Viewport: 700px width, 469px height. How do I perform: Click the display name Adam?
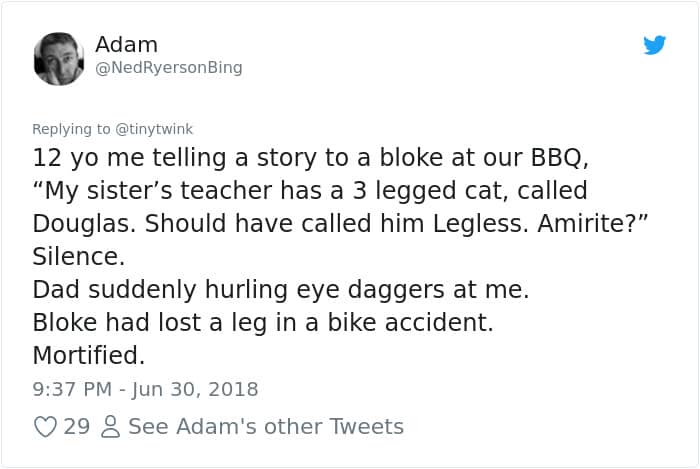tap(126, 44)
